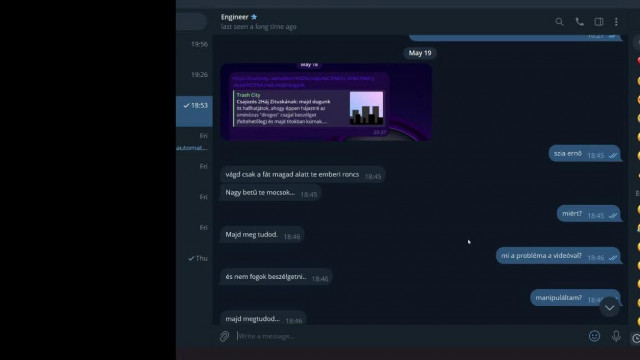Image resolution: width=640 pixels, height=360 pixels.
Task: Click message 'és nem fogok beszélgetni..'
Action: coord(276,277)
